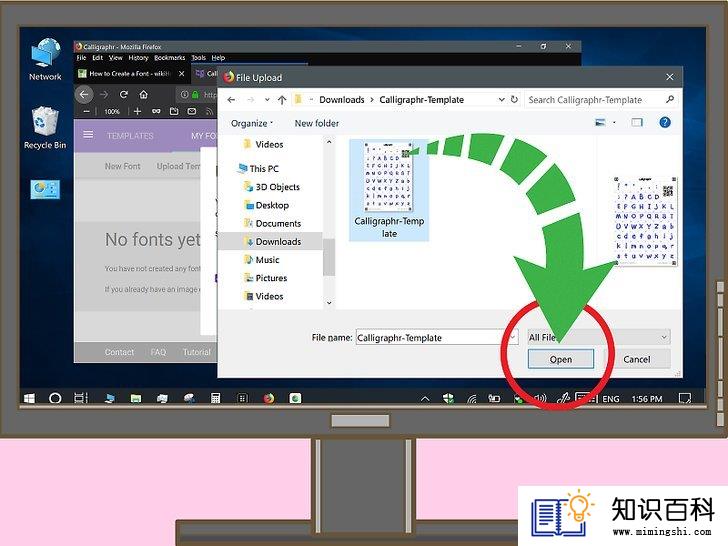Viewport: 728px width, 546px height.
Task: Go forward in the File Upload dialog
Action: tap(251, 100)
